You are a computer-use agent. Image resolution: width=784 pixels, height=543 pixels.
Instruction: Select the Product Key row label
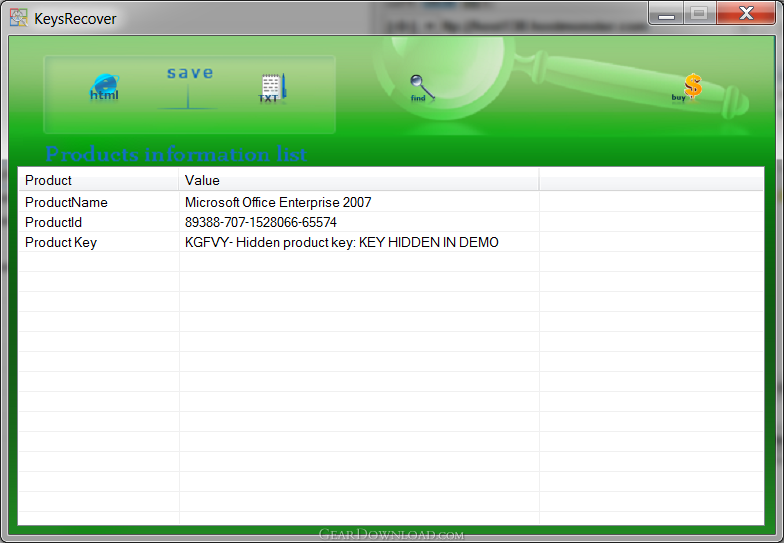61,242
